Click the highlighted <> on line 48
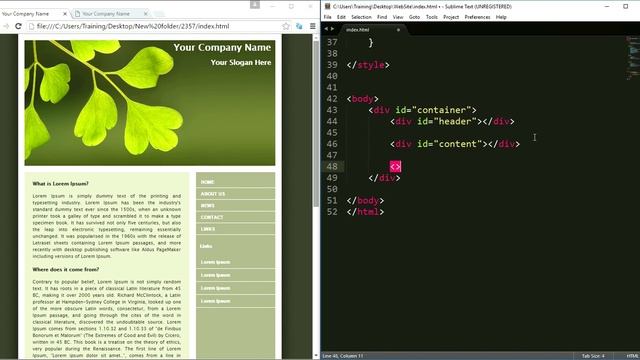The height and width of the screenshot is (360, 640). click(396, 167)
